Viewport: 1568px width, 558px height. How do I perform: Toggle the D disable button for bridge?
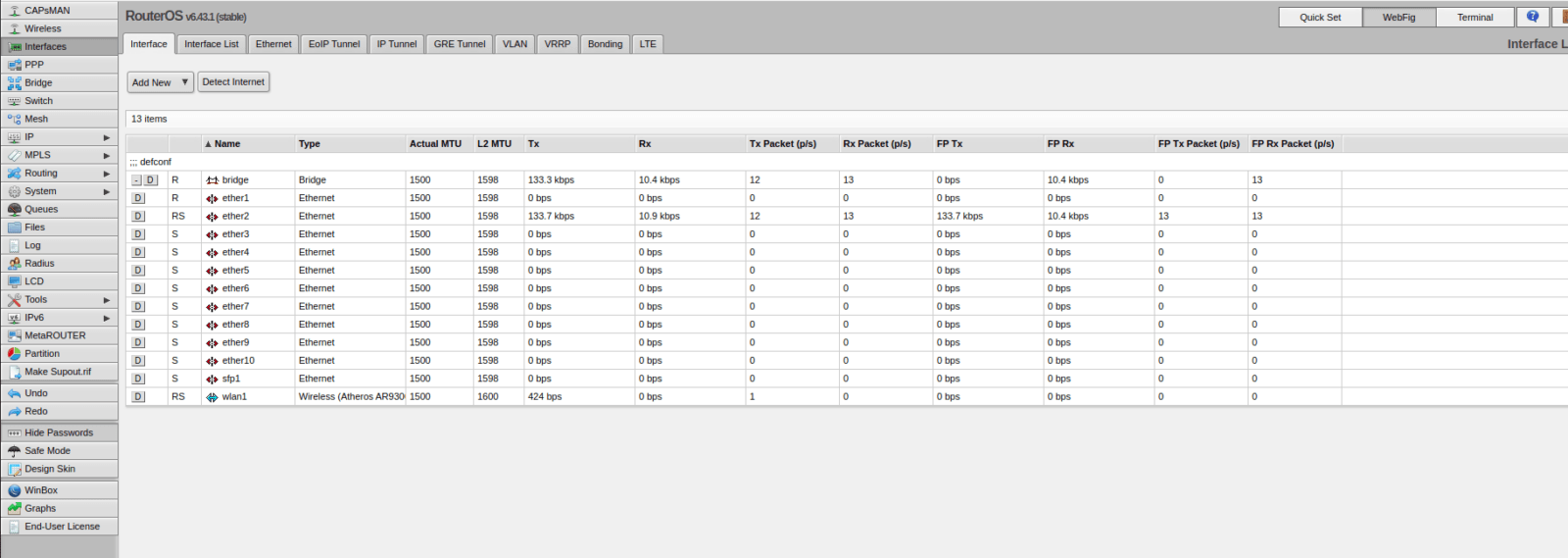(151, 180)
